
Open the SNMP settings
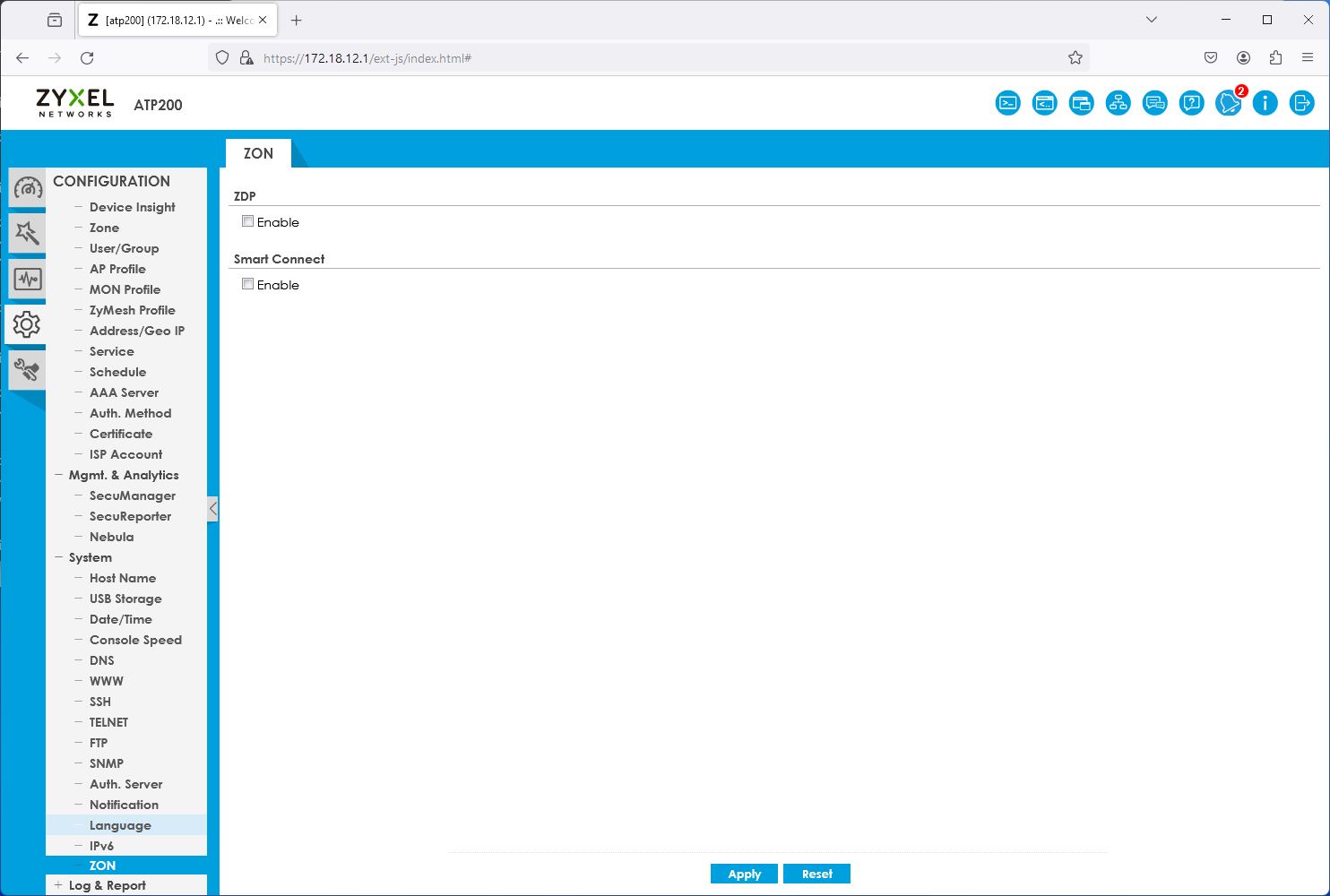pyautogui.click(x=107, y=763)
